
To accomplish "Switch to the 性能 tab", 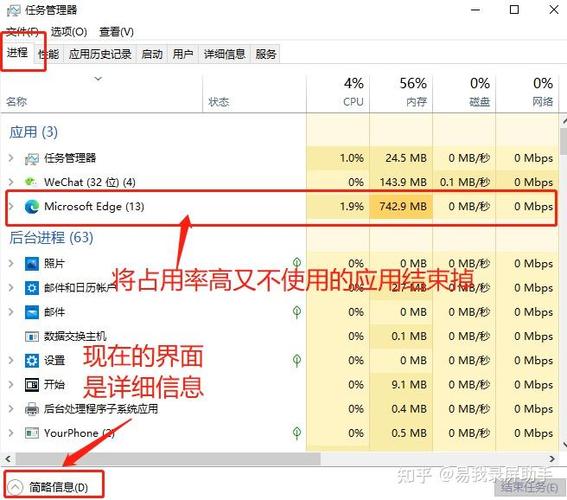I will pyautogui.click(x=48, y=54).
